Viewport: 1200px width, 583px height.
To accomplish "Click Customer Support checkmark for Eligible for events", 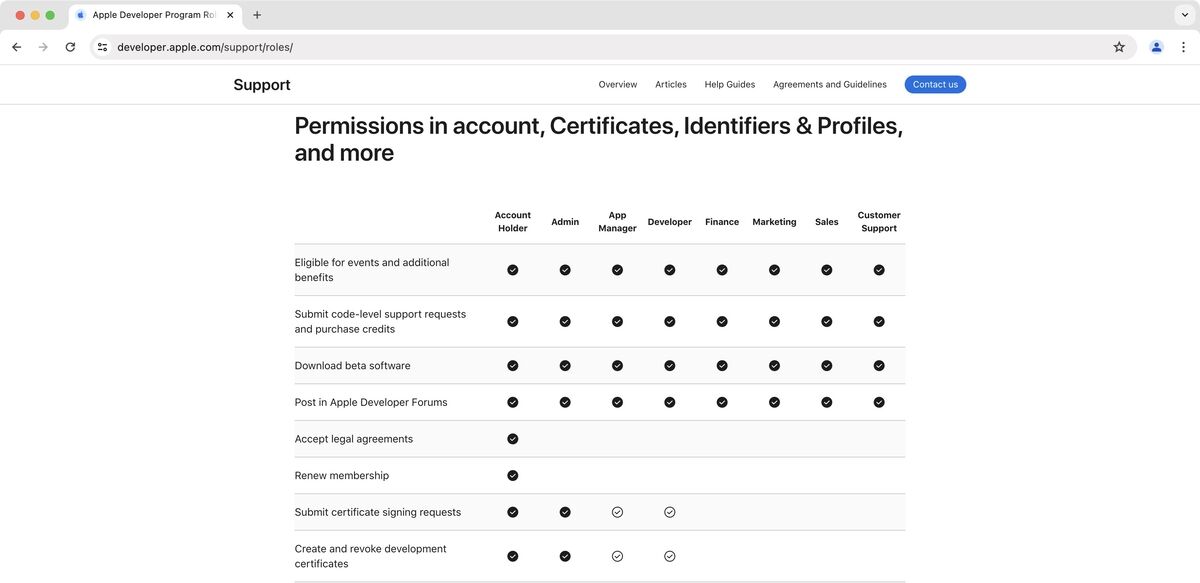I will click(879, 270).
